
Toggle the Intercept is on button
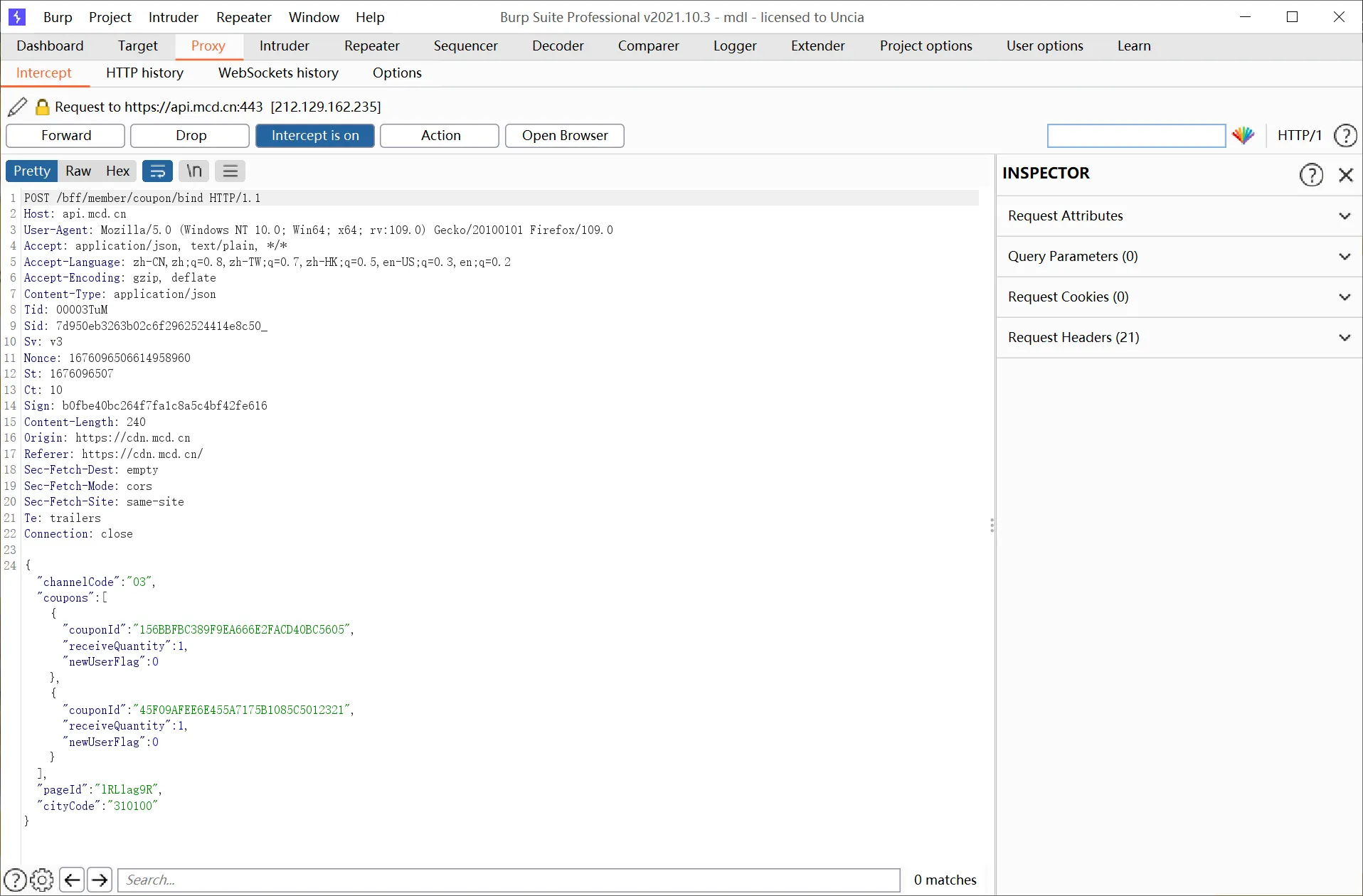click(315, 136)
